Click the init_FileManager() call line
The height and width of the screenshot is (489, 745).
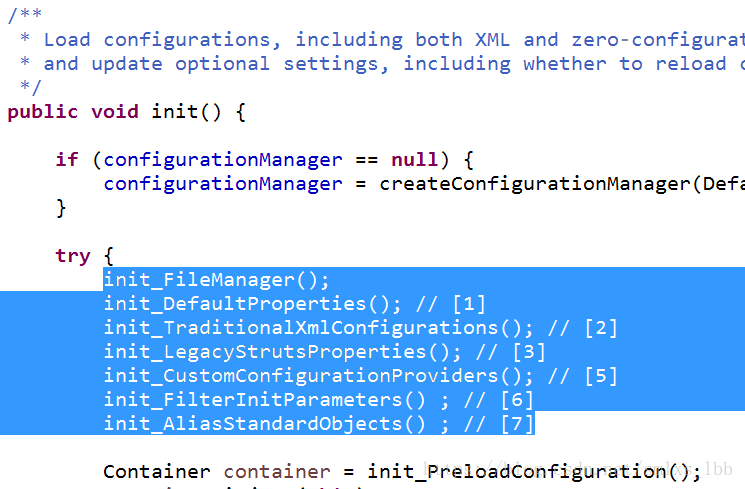(216, 279)
